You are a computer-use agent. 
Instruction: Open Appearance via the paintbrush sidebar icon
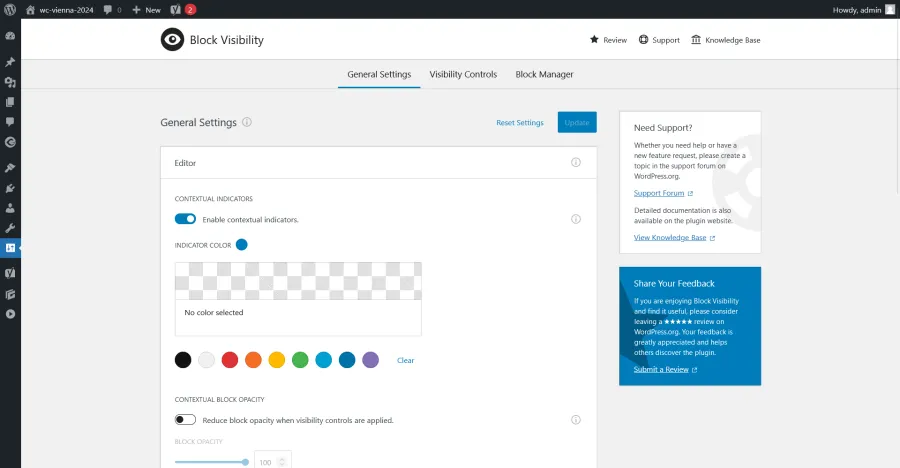[x=10, y=168]
